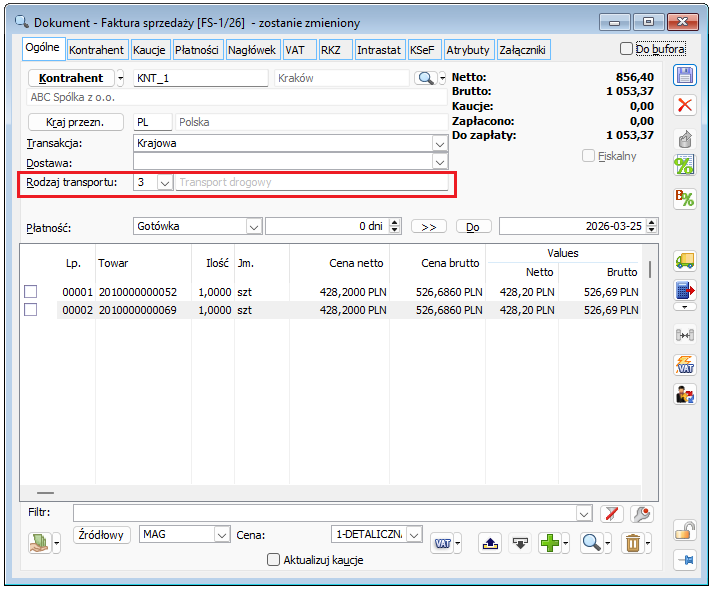The width and height of the screenshot is (712, 591).
Task: Toggle the Do bufora checkbox
Action: (627, 49)
